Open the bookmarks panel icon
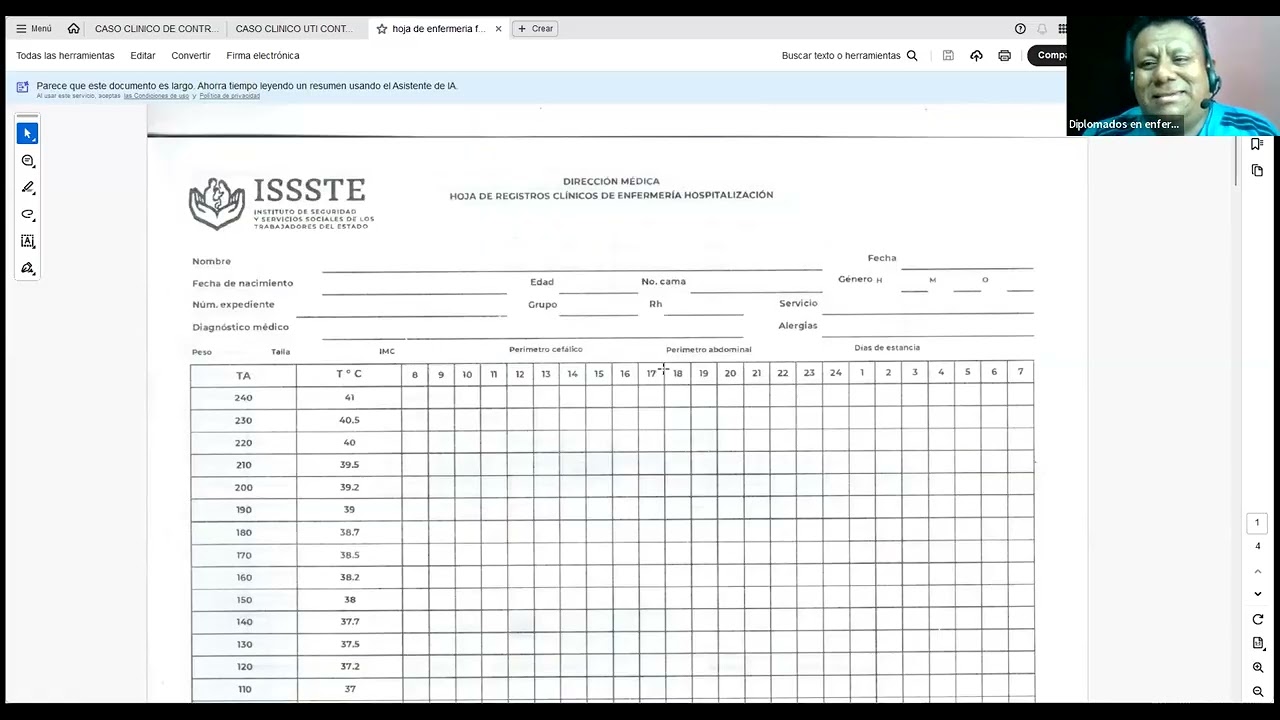 pyautogui.click(x=1257, y=144)
